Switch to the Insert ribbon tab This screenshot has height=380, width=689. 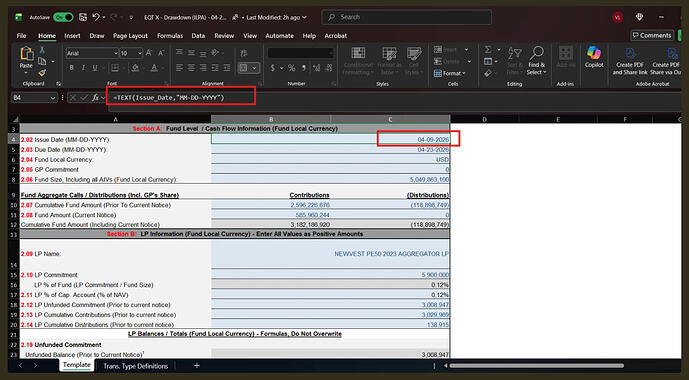click(x=72, y=36)
